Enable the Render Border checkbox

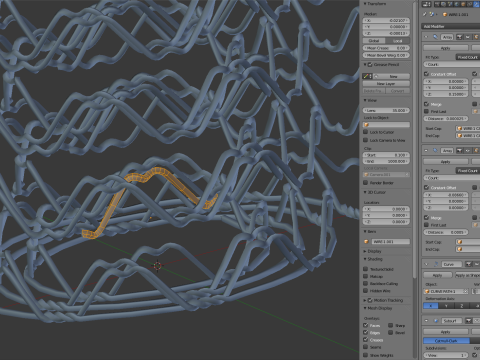pos(365,183)
